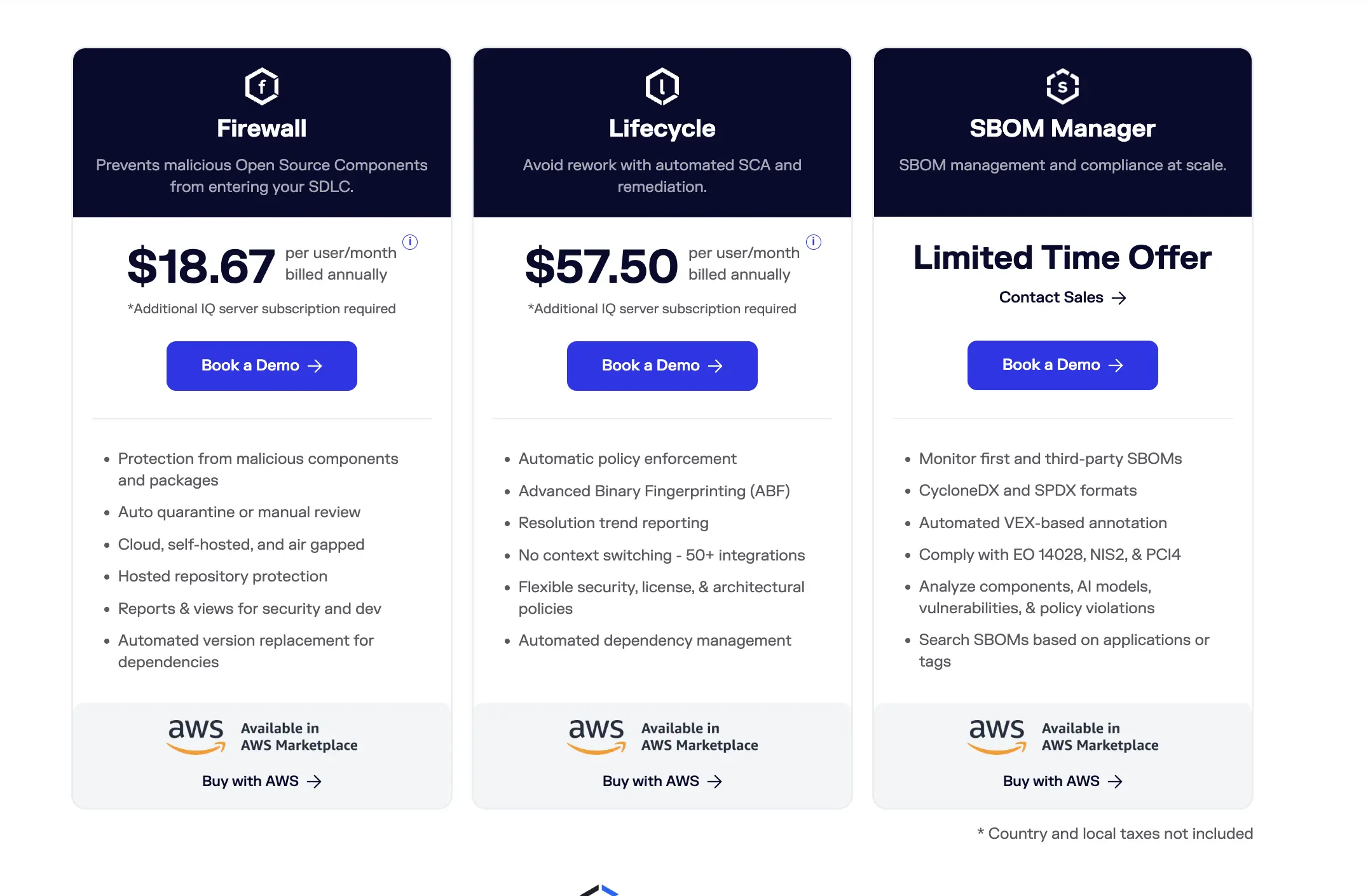
Task: Click Buy with AWS under Firewall
Action: click(261, 781)
